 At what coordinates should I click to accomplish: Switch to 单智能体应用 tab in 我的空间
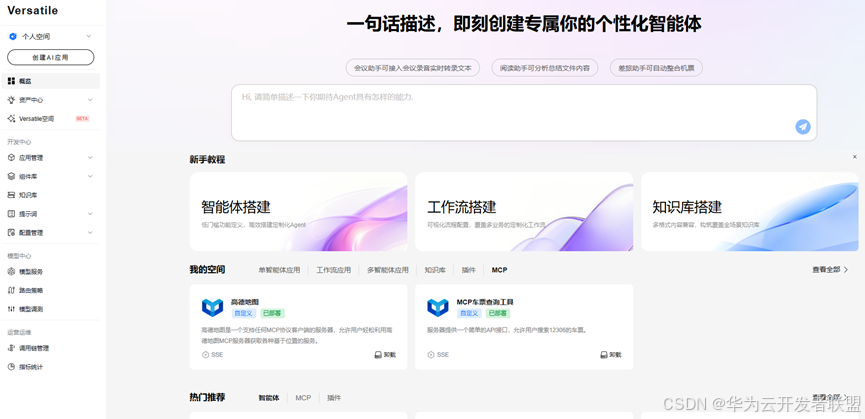click(279, 270)
